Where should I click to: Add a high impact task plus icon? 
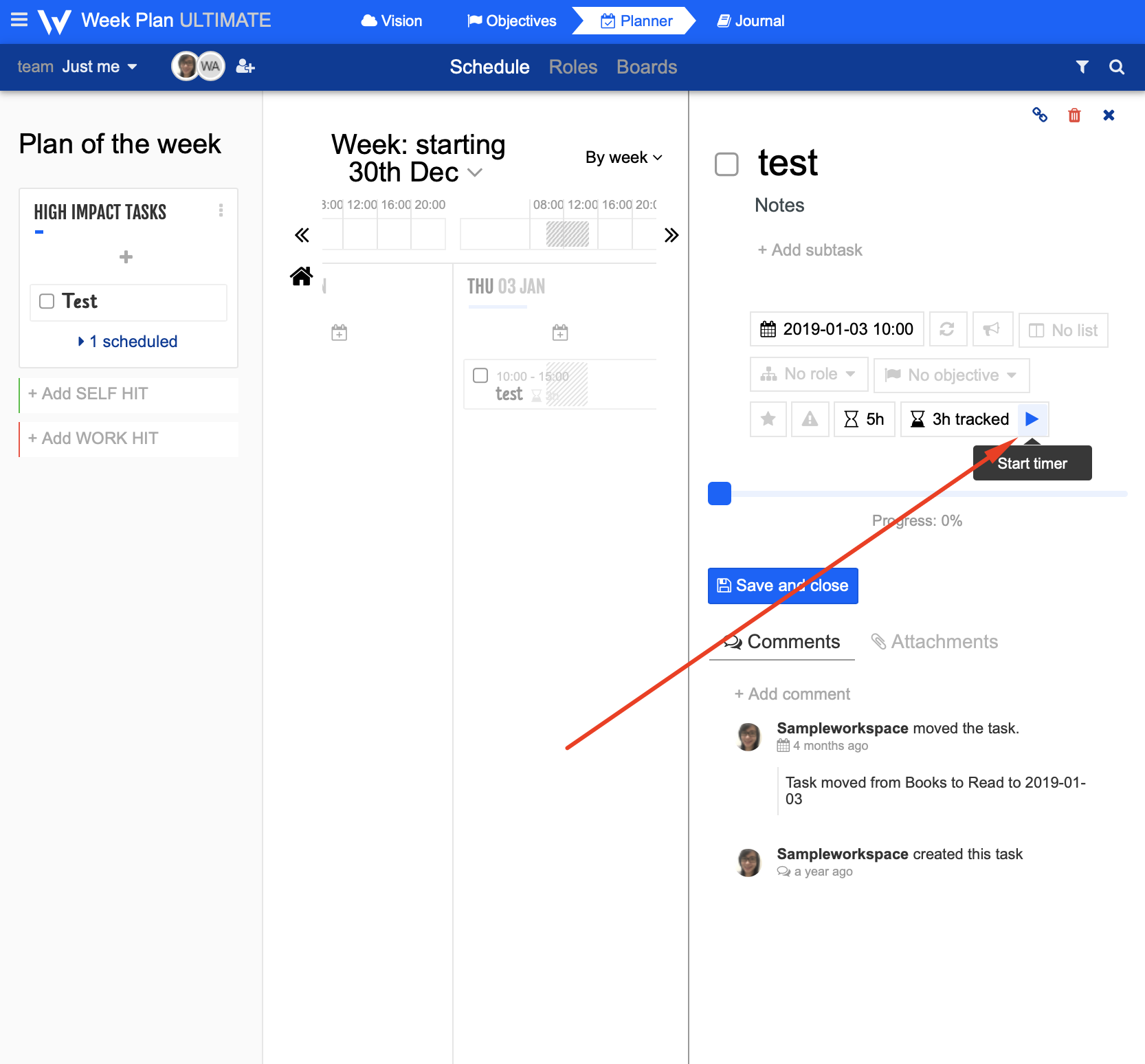tap(126, 257)
